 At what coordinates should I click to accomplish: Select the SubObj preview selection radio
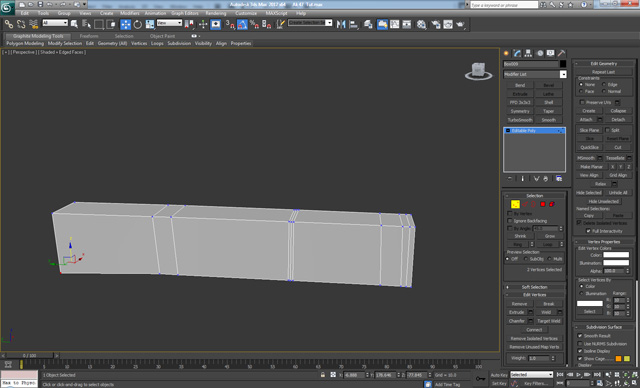click(526, 259)
